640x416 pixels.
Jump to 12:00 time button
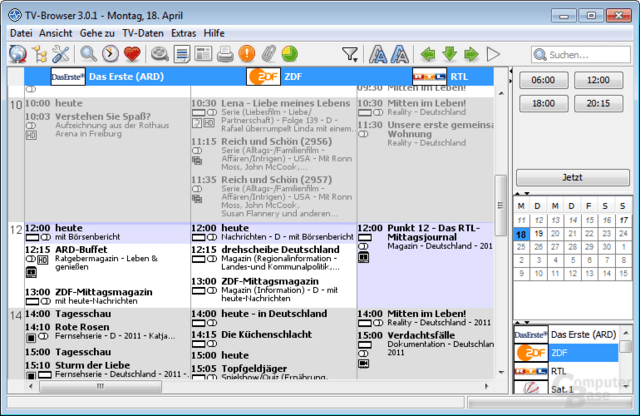pos(598,80)
